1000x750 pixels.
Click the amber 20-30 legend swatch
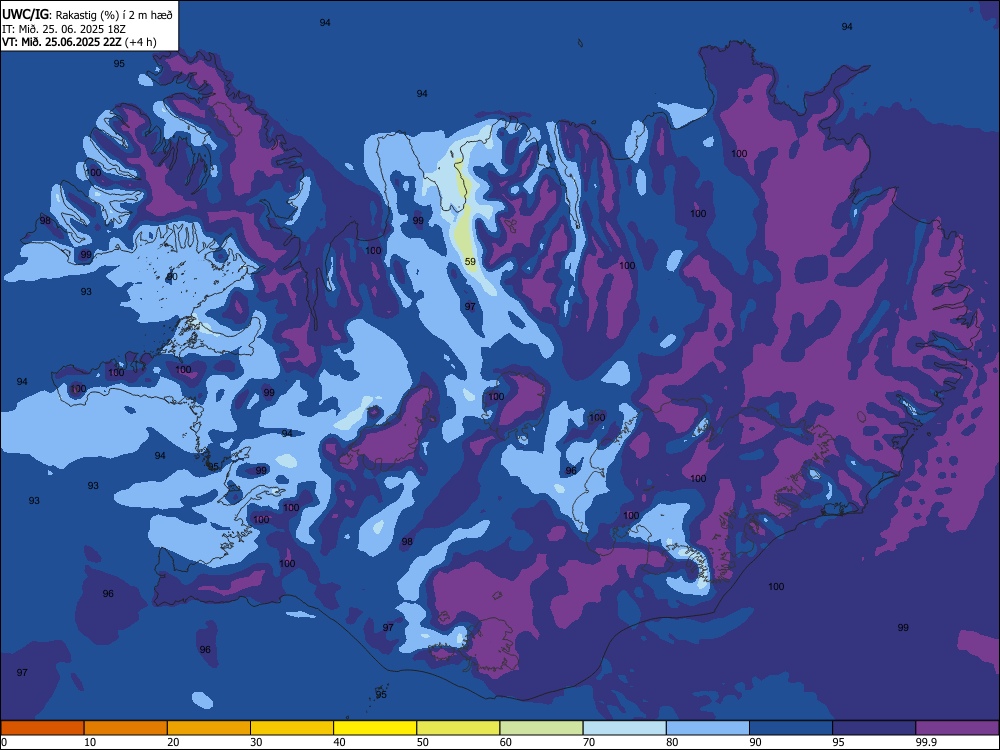[209, 728]
